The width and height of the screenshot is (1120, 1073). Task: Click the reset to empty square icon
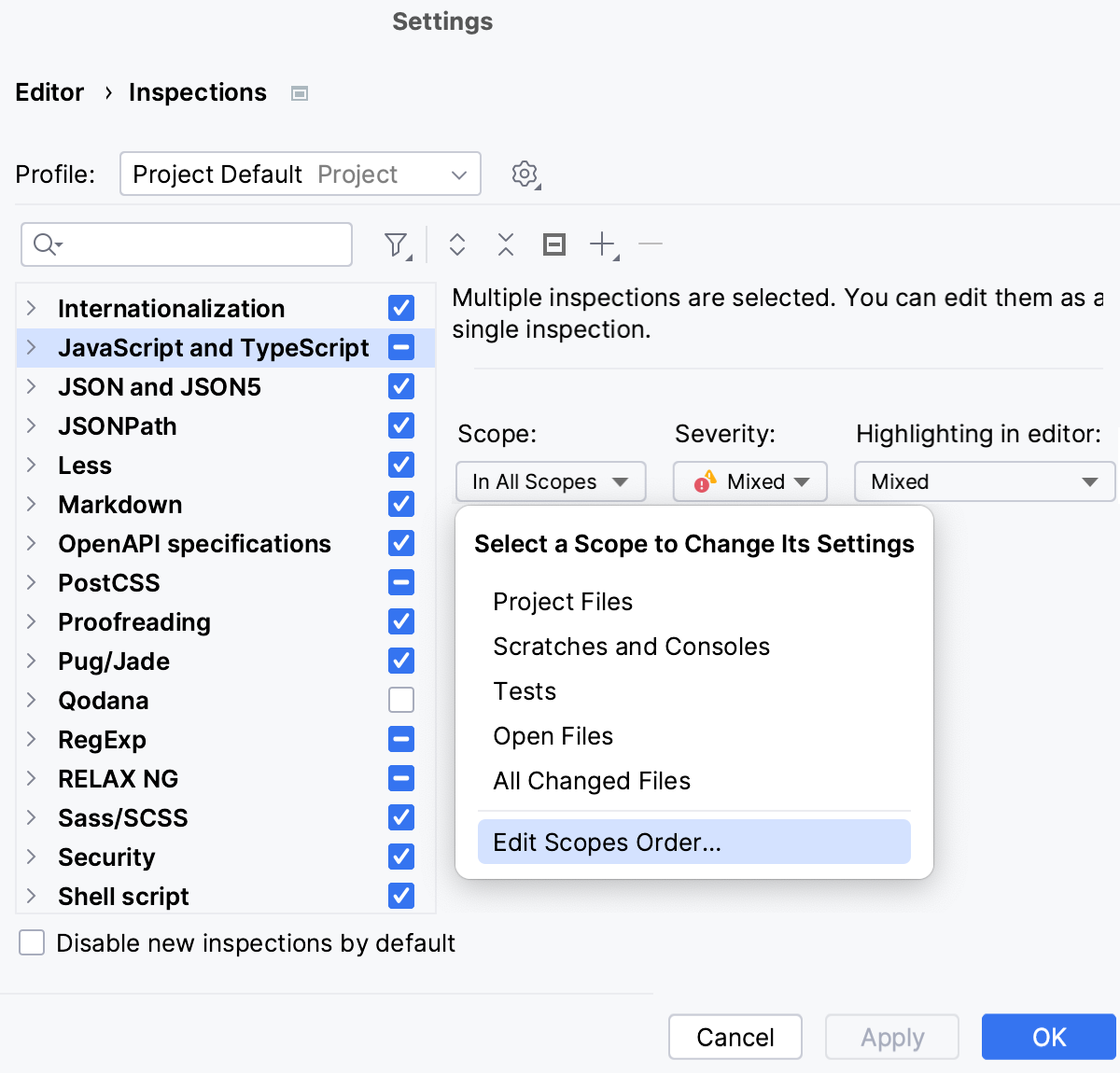click(554, 244)
